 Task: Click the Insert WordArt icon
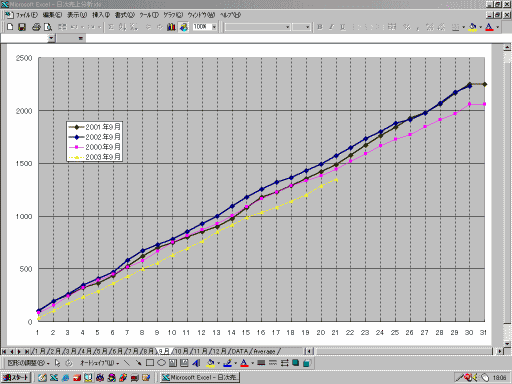pyautogui.click(x=196, y=363)
